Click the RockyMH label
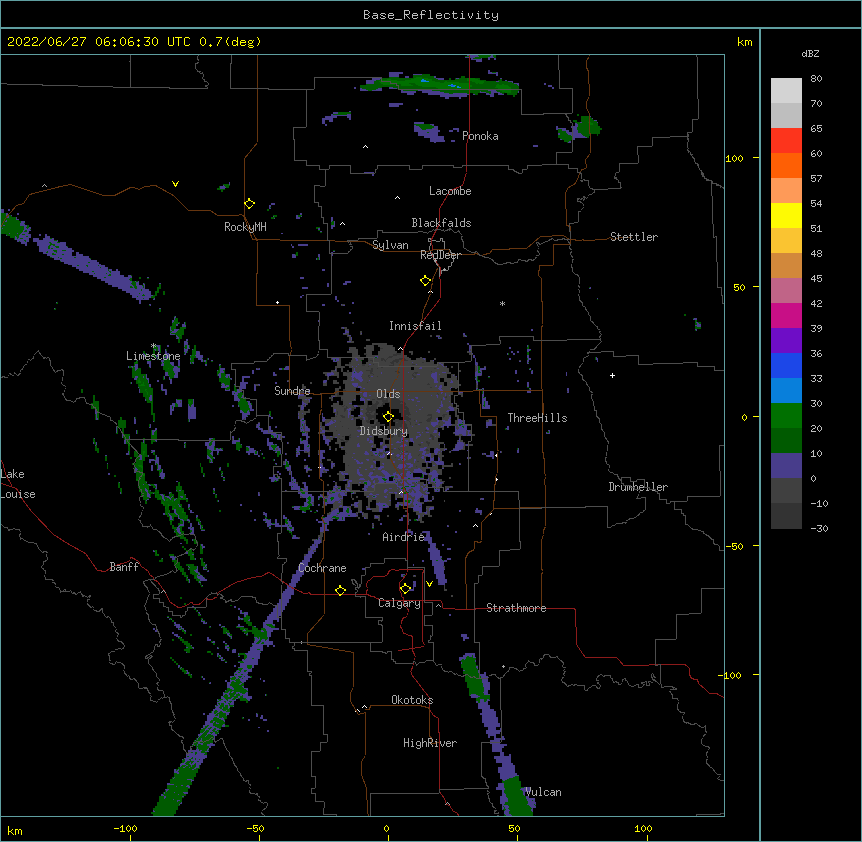 245,227
